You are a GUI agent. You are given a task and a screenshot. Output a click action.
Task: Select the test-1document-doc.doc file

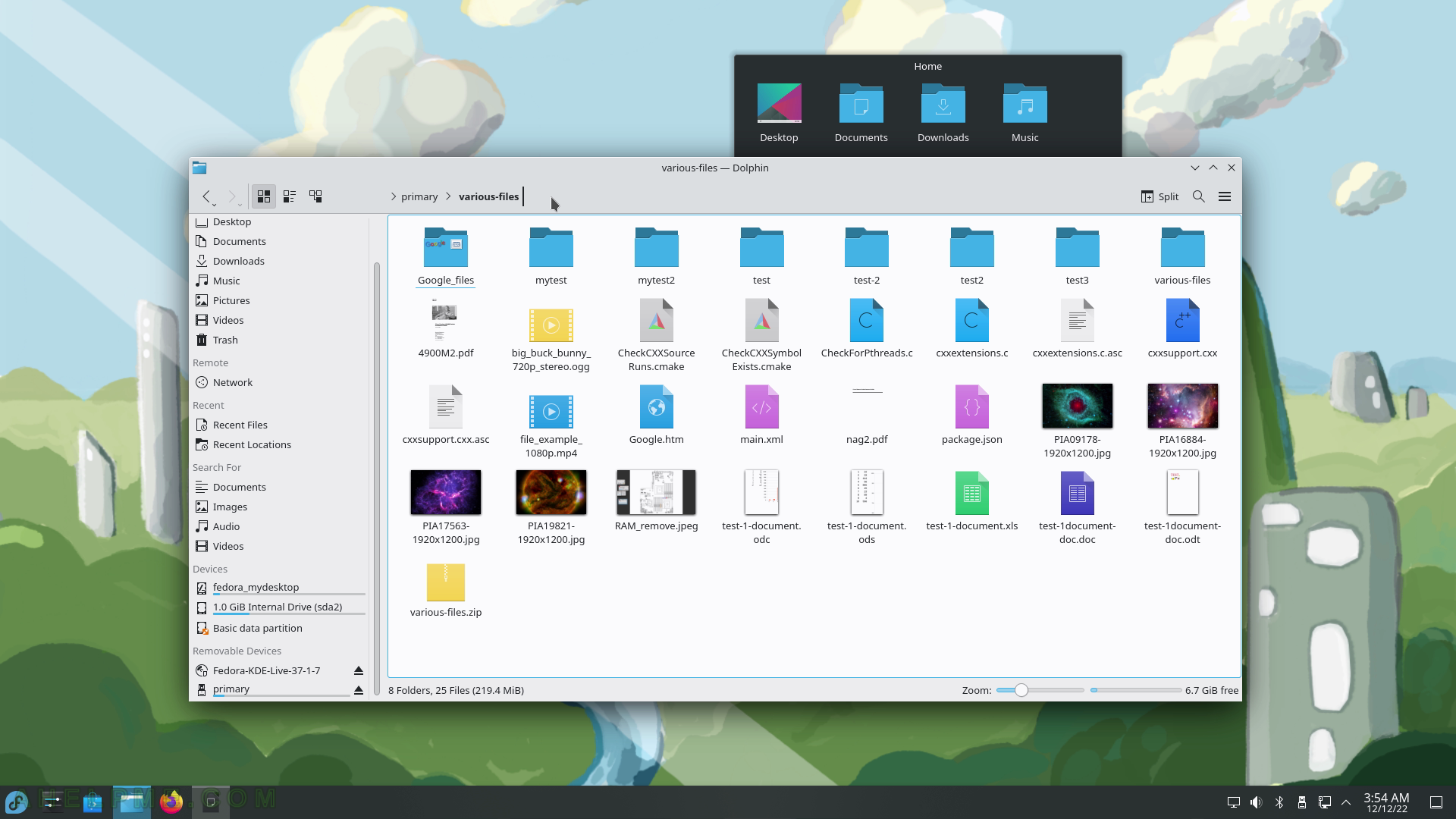(x=1077, y=508)
